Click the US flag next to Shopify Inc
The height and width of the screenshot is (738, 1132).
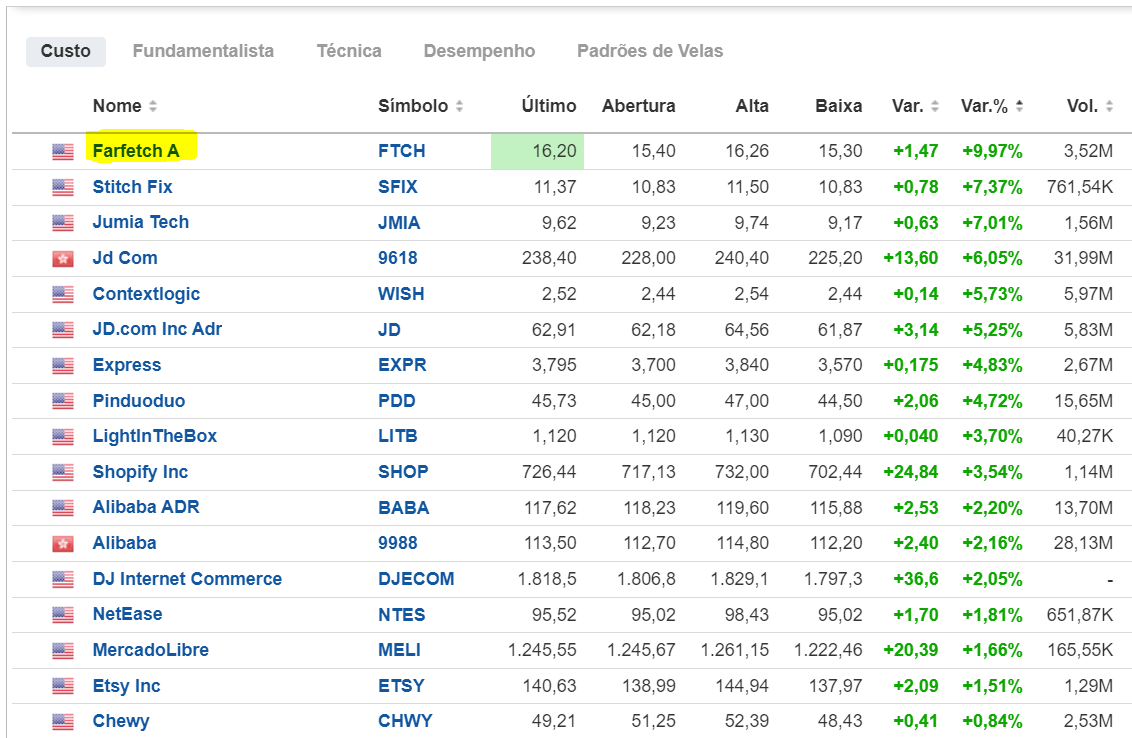[63, 473]
